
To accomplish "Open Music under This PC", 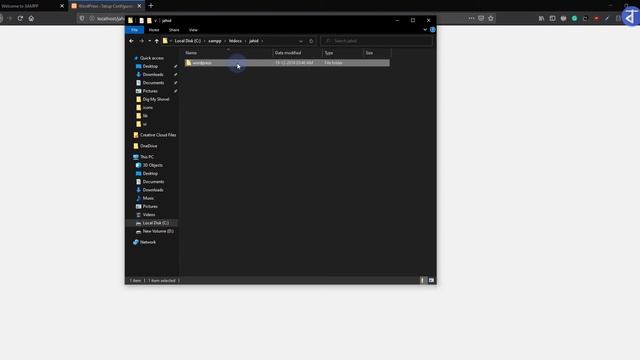I will 148,198.
